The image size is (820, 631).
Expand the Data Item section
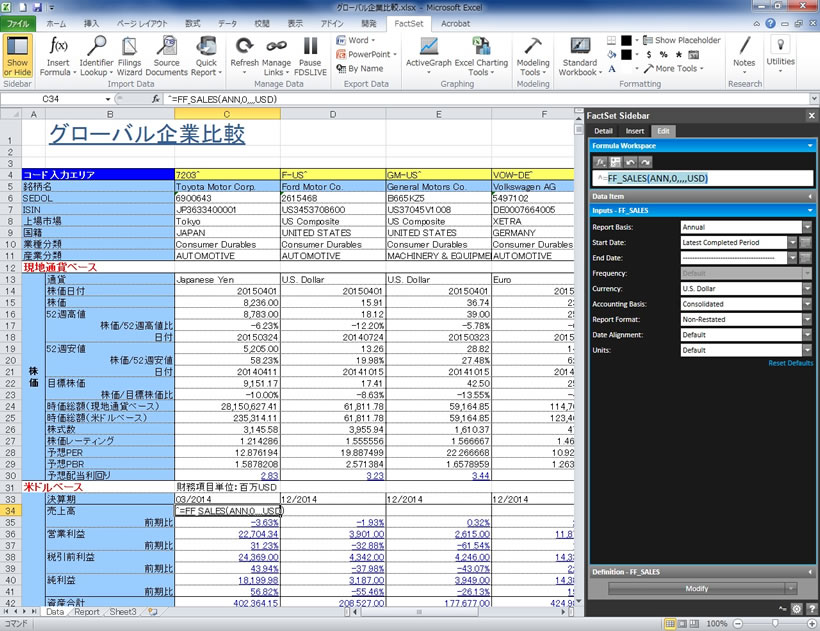pos(810,197)
